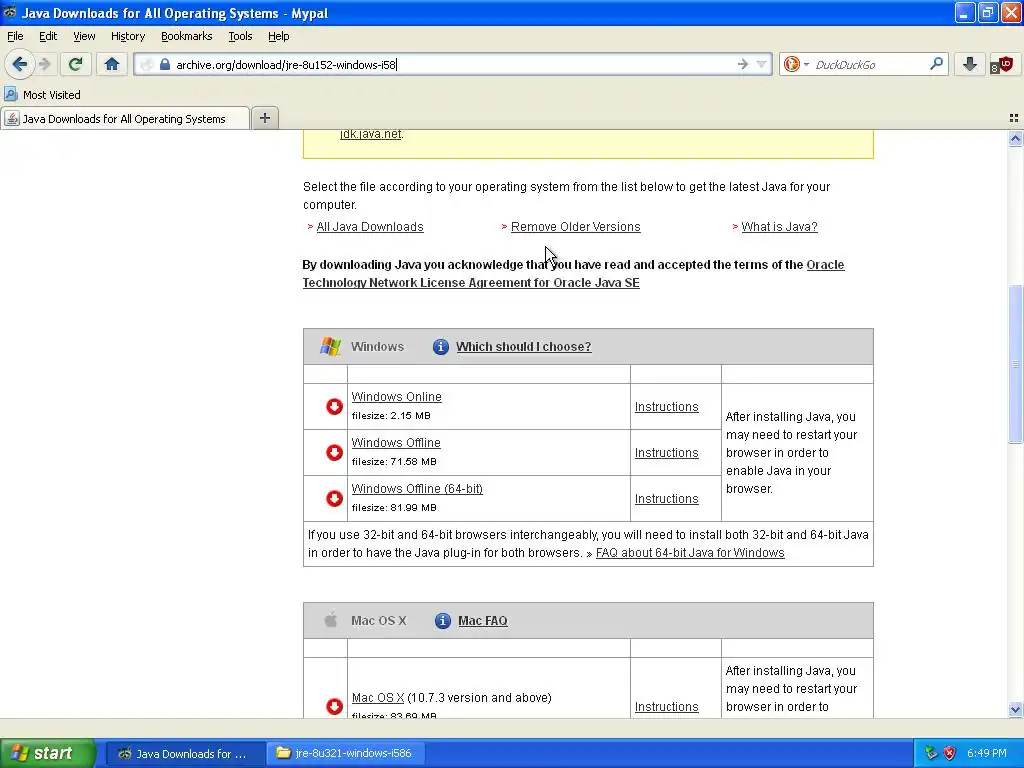Click the list all tabs icon
The height and width of the screenshot is (768, 1024).
pyautogui.click(x=1014, y=118)
